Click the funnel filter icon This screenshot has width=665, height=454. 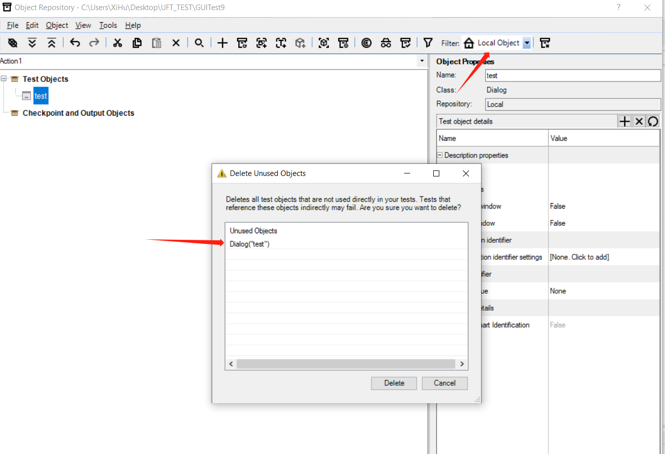(x=428, y=43)
